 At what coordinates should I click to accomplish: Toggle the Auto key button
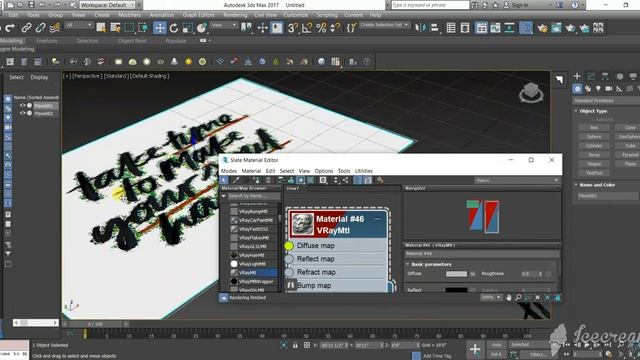click(496, 345)
